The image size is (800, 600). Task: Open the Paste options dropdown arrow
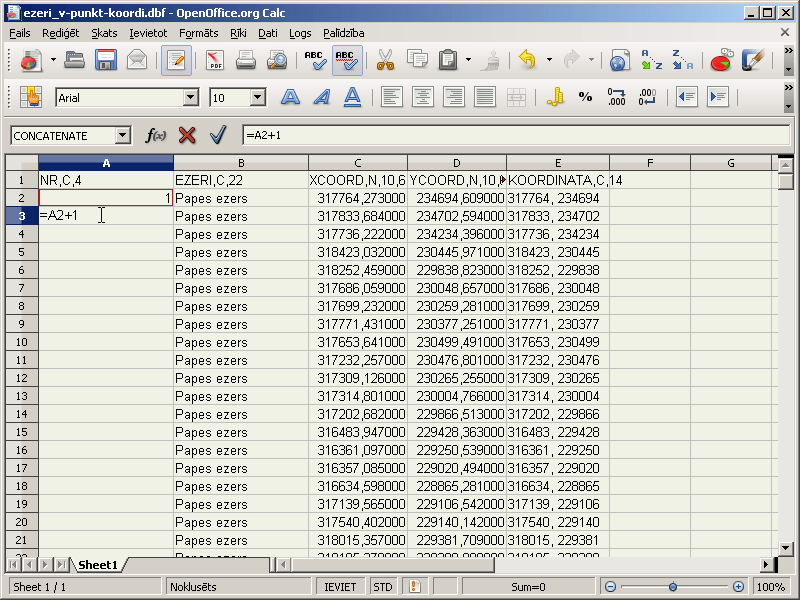click(x=468, y=60)
